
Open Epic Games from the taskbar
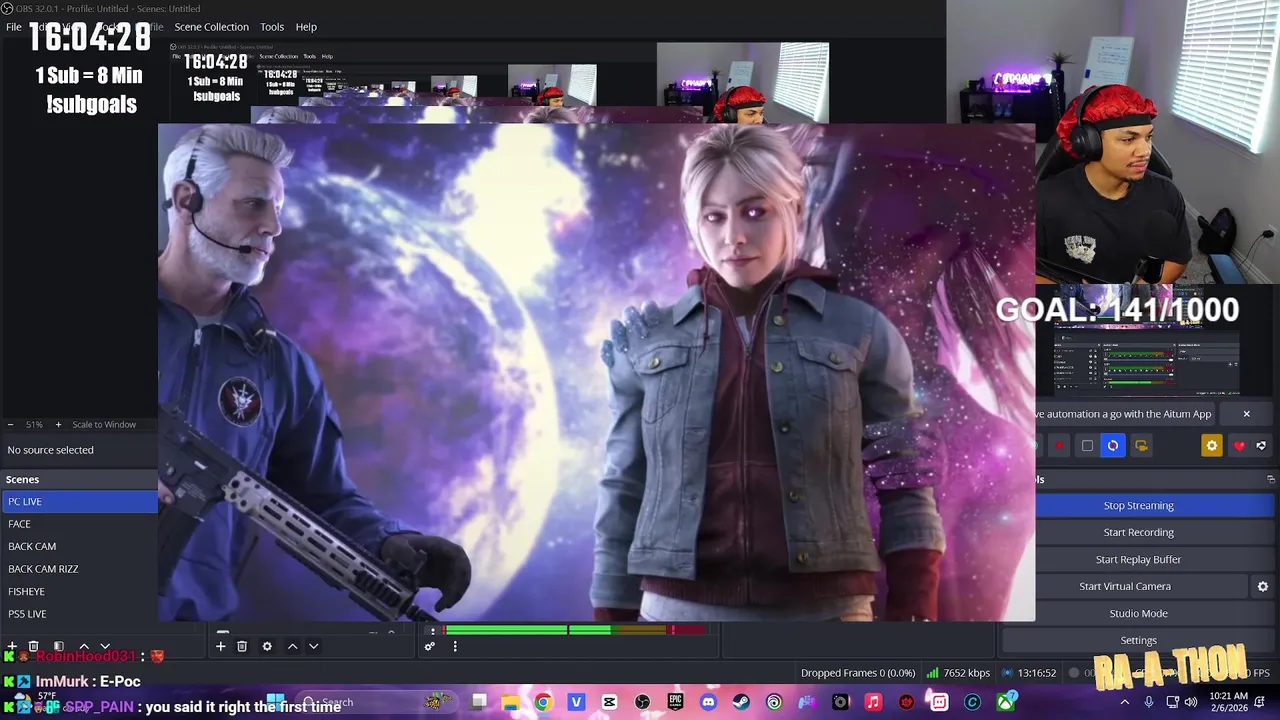pyautogui.click(x=675, y=702)
